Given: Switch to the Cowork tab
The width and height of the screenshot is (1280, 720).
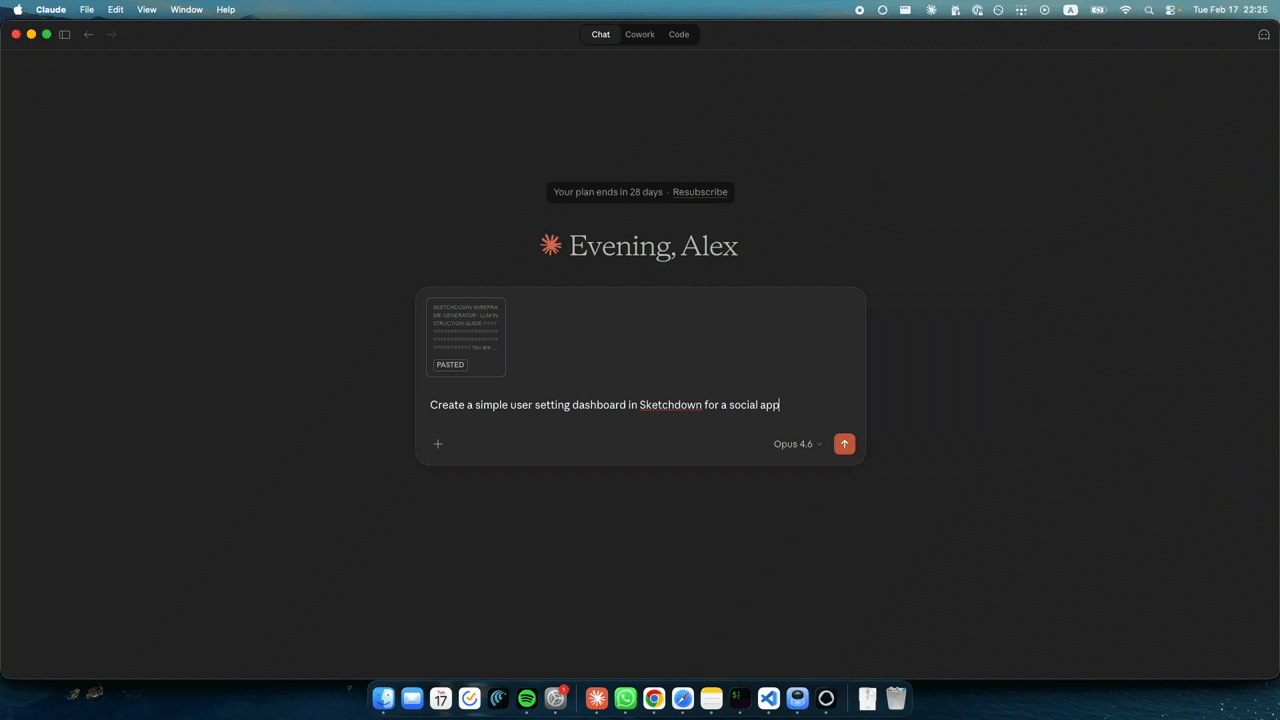Looking at the screenshot, I should tap(640, 34).
